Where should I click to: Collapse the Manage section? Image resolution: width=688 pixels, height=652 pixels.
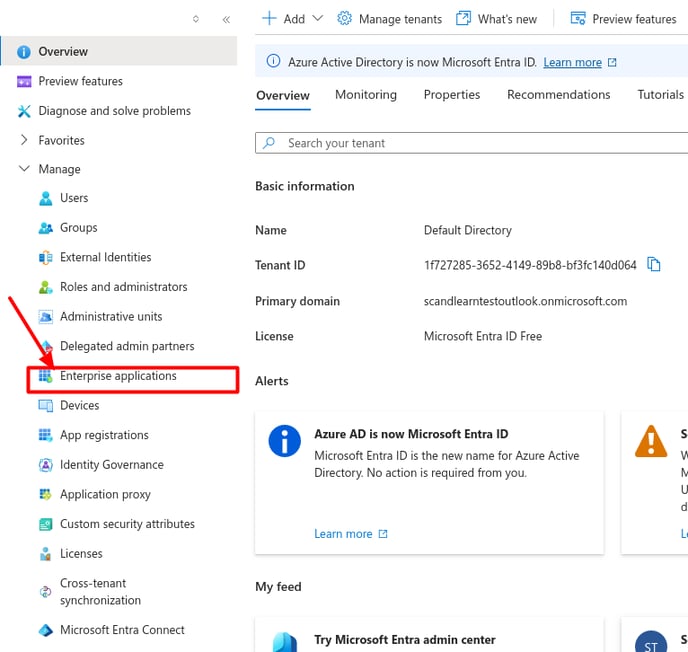[x=24, y=168]
